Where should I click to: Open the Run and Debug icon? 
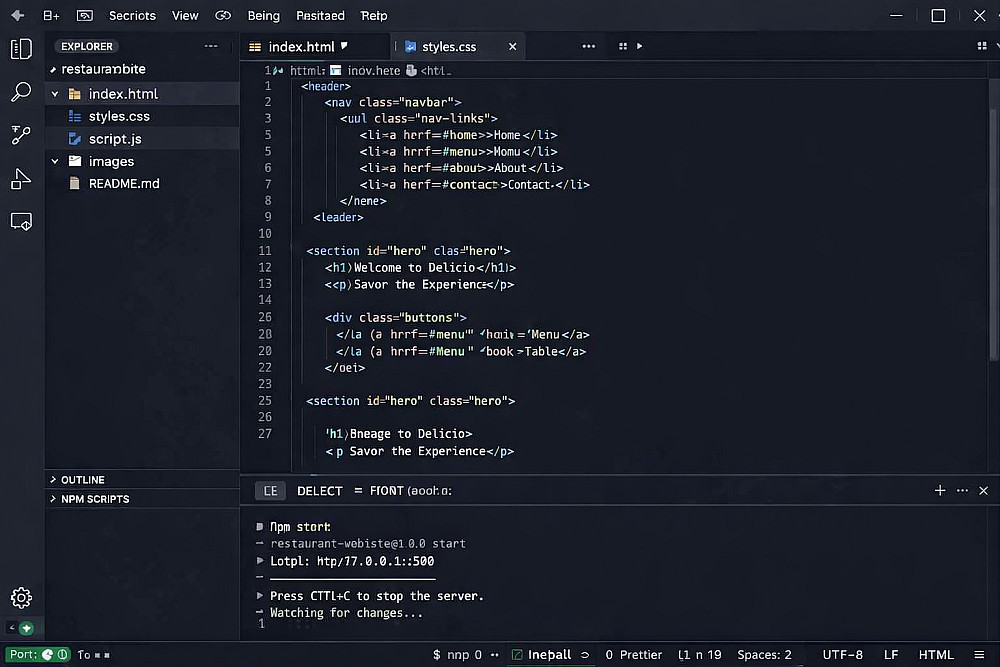click(21, 179)
